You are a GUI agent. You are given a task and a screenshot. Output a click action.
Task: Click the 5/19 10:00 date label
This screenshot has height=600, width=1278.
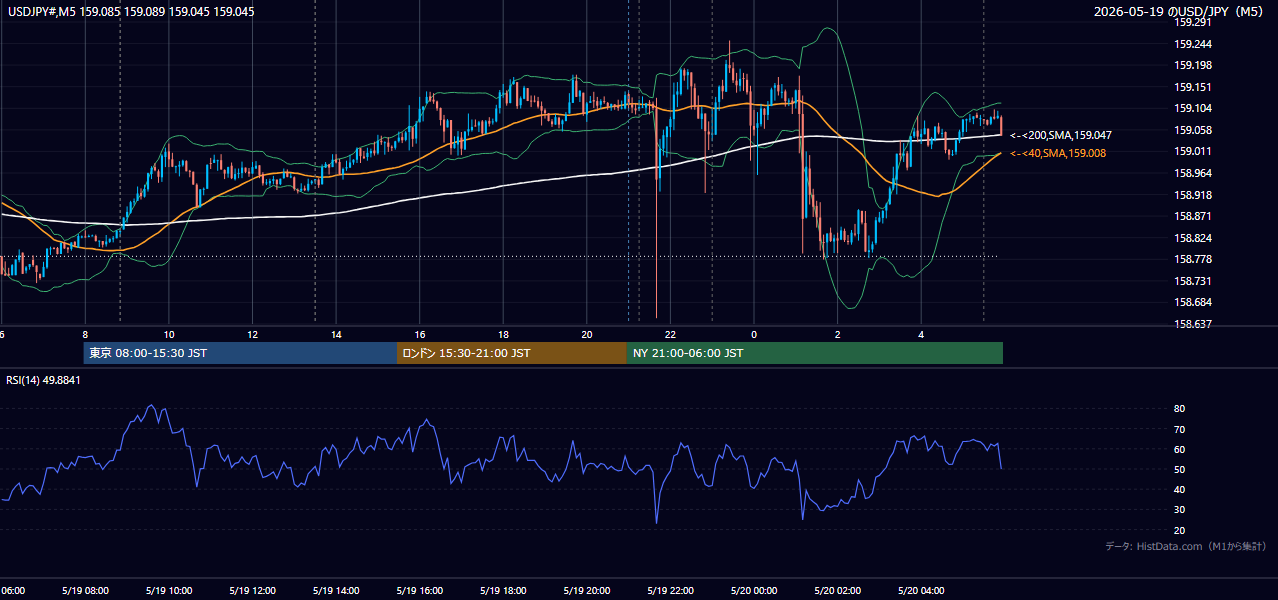point(169,591)
